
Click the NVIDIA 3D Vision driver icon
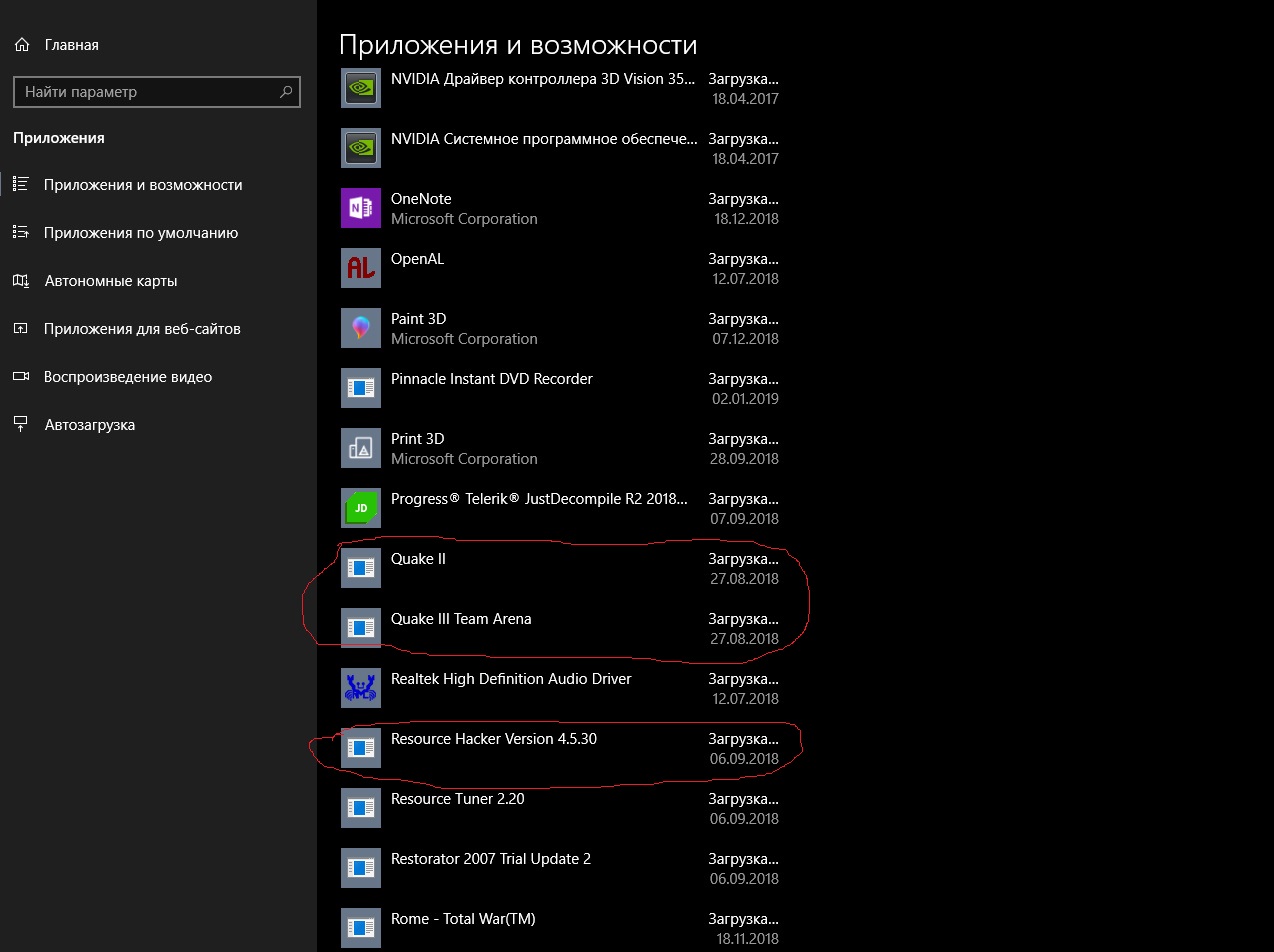click(361, 87)
